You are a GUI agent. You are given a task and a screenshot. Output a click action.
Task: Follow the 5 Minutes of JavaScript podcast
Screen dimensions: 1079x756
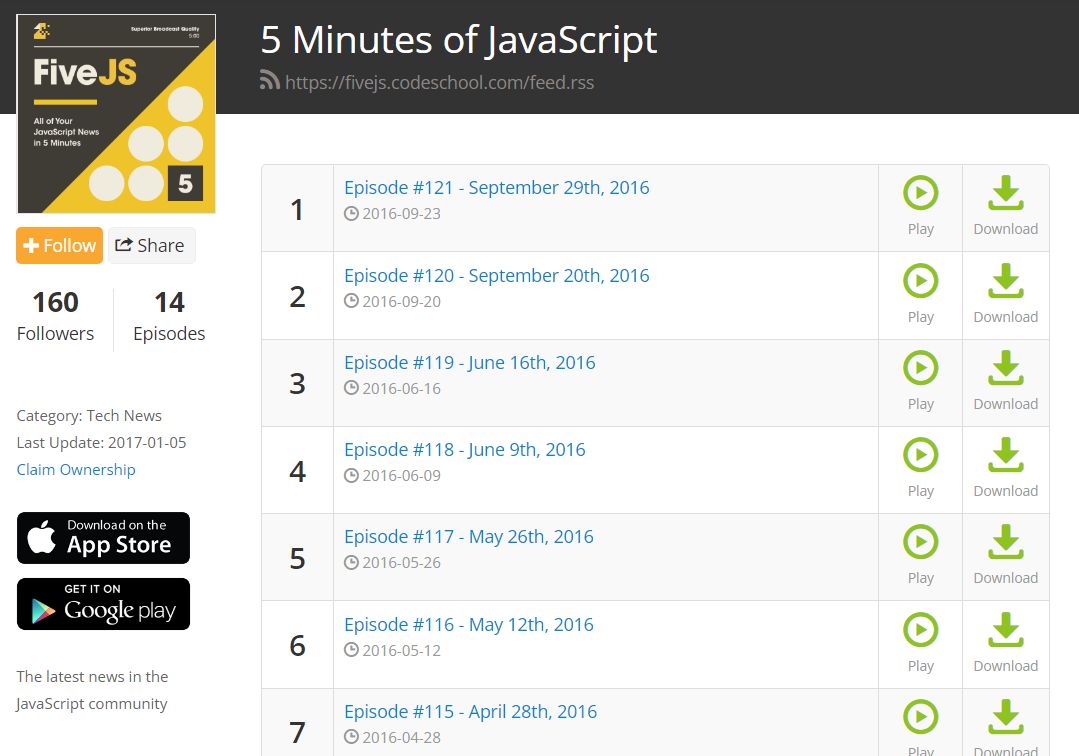[x=59, y=246]
